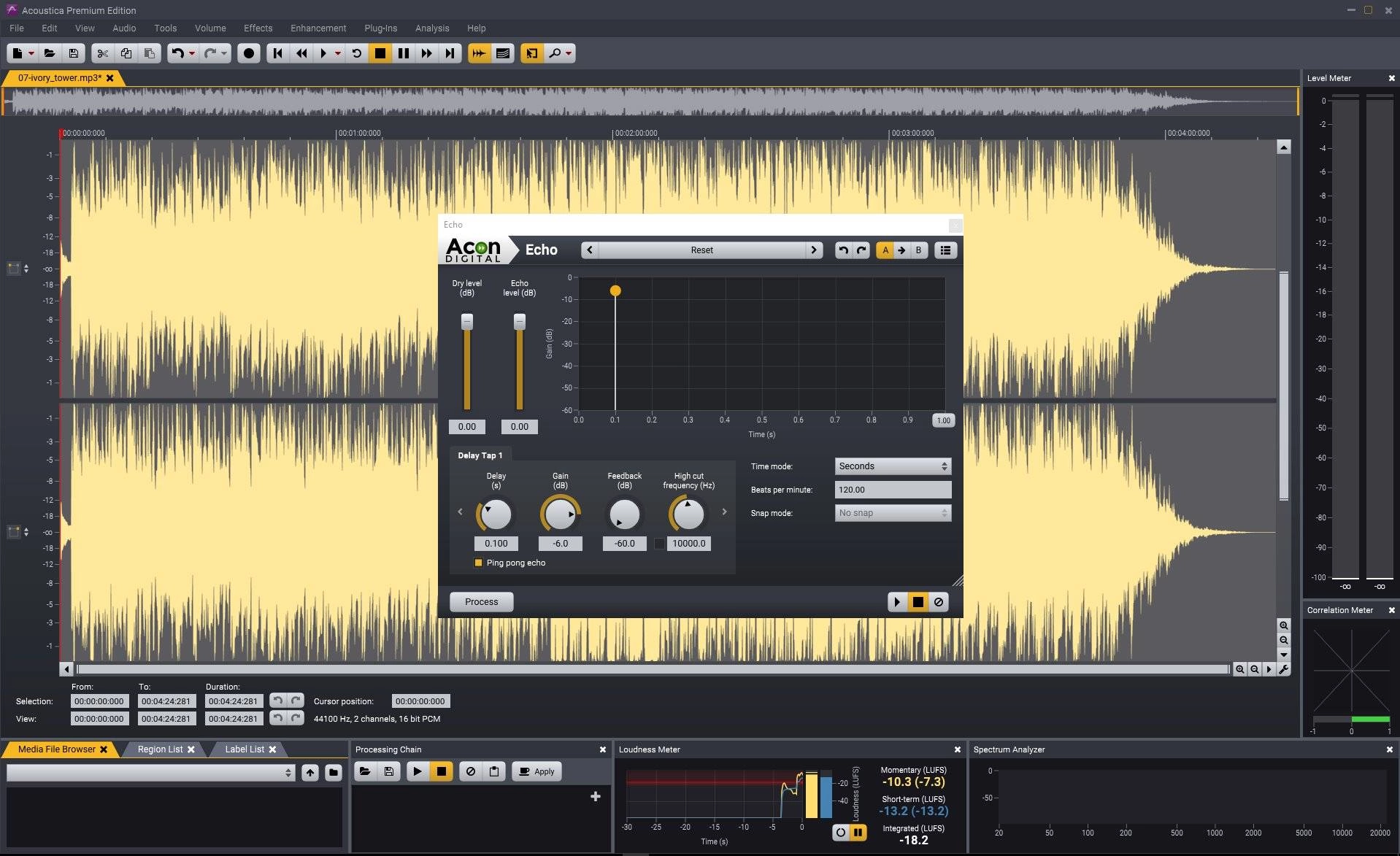Open the Echo plugin menu list icon
Screen dimensions: 1400x856
pyautogui.click(x=945, y=250)
